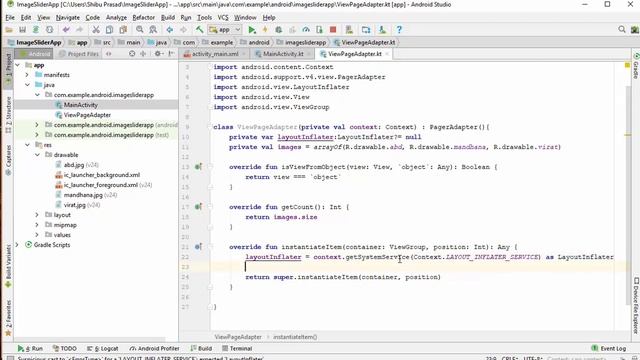
Task: Click the Help question mark icon
Action: 399,30
